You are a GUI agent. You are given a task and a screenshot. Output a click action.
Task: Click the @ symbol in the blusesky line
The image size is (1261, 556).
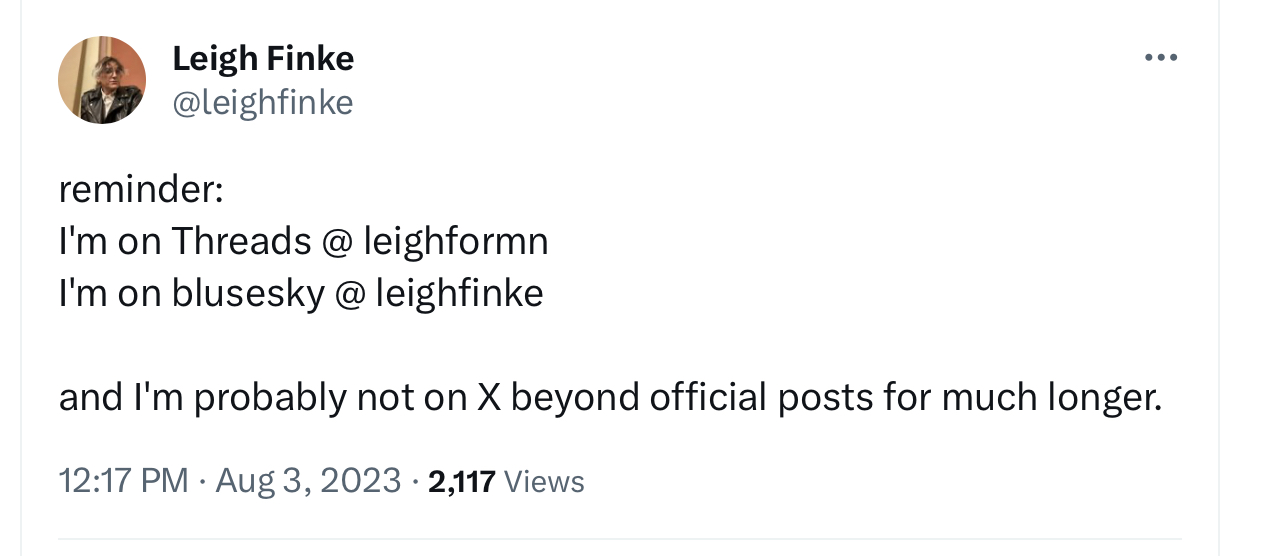pos(350,293)
